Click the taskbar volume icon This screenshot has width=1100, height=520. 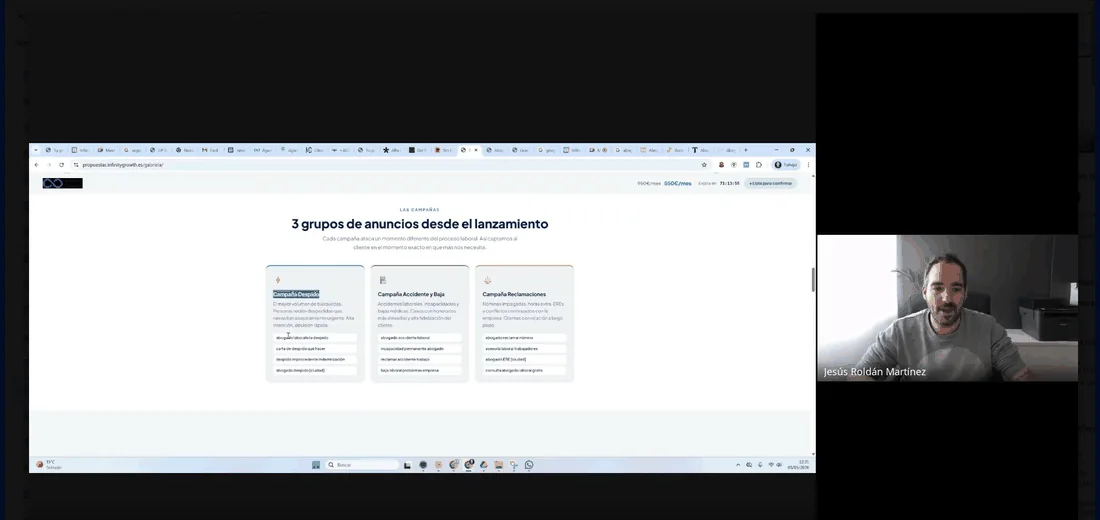779,465
